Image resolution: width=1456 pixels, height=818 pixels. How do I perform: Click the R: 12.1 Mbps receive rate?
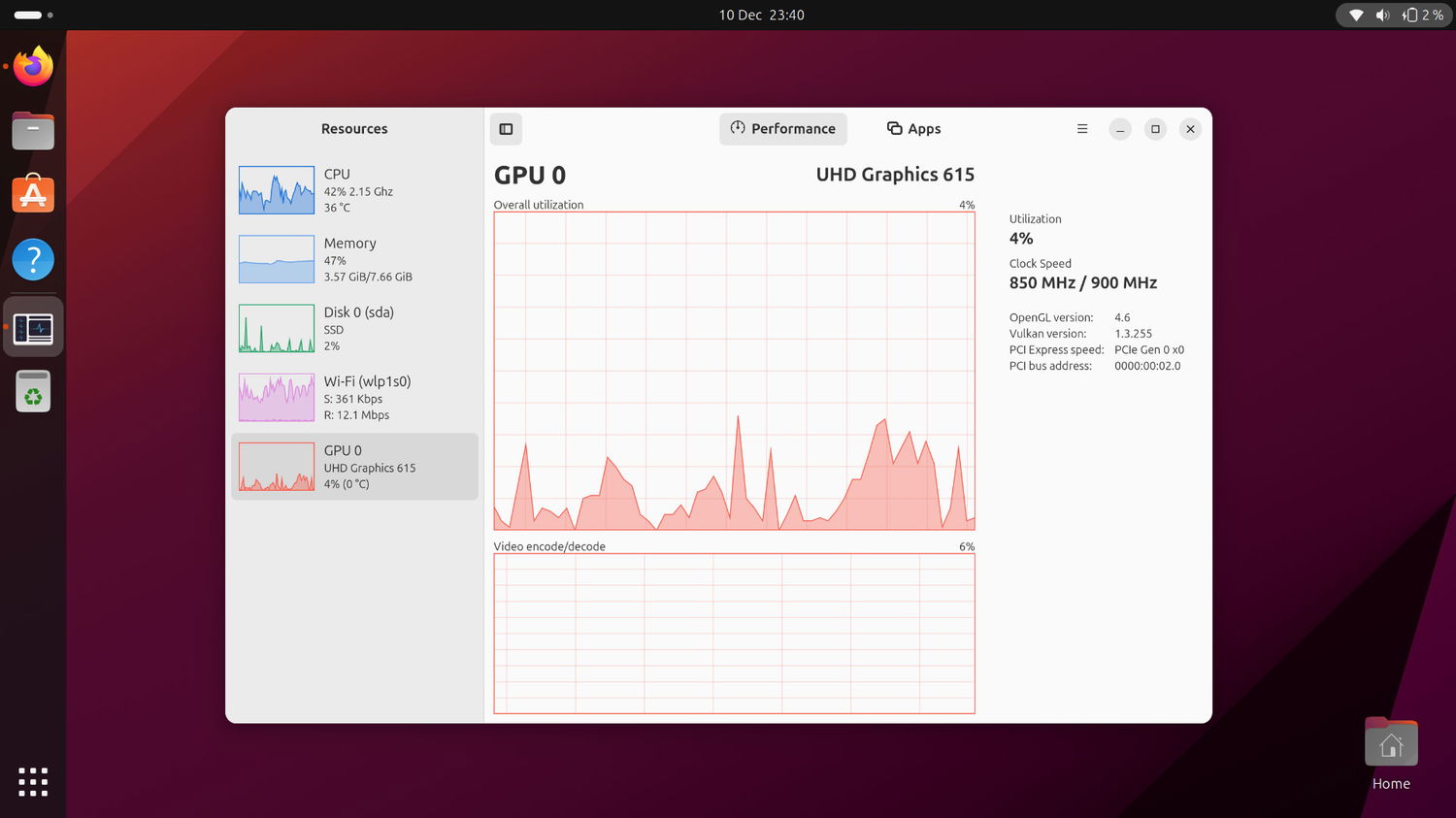(356, 415)
